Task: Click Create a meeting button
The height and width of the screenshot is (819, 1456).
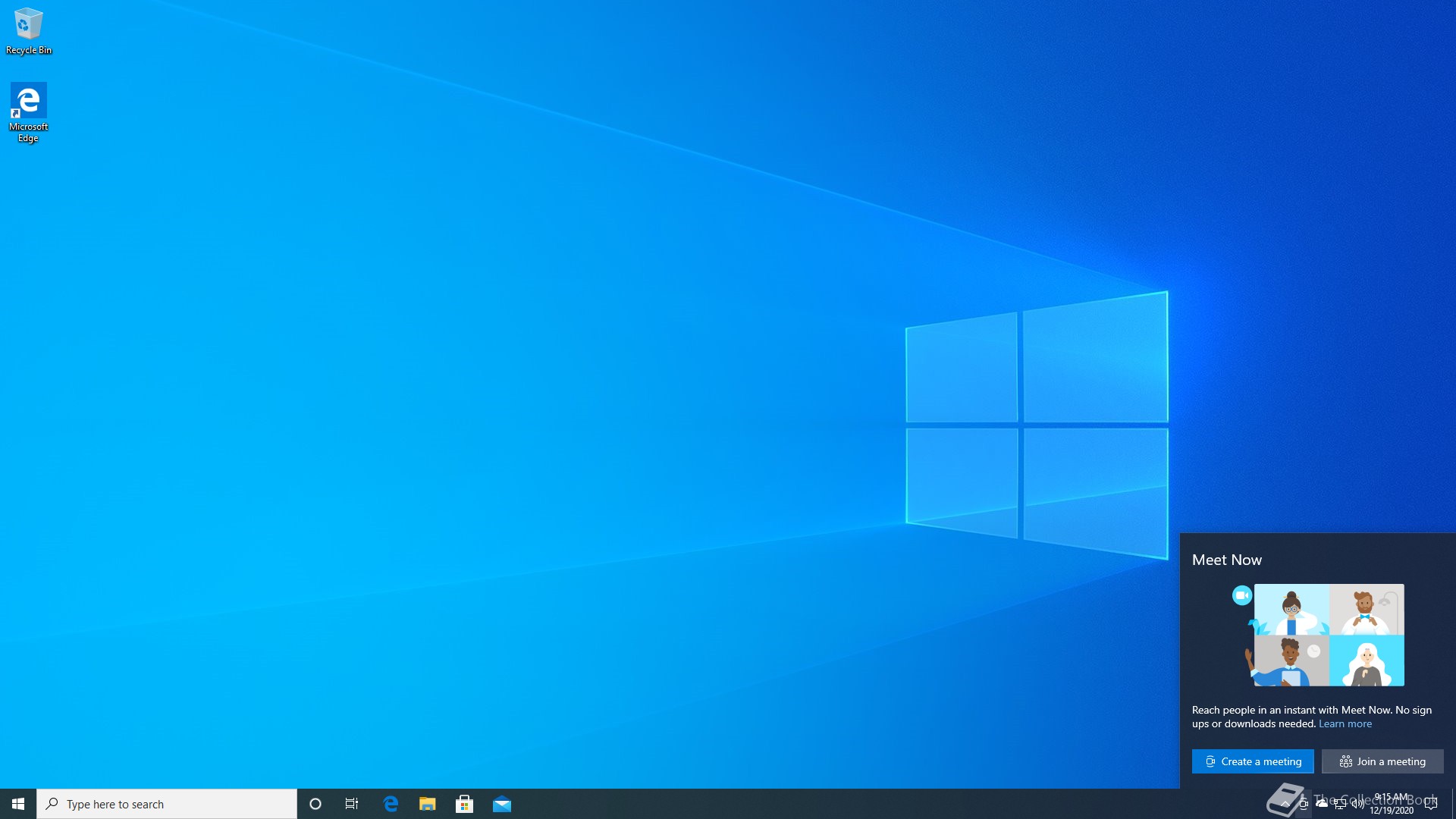Action: click(x=1253, y=761)
